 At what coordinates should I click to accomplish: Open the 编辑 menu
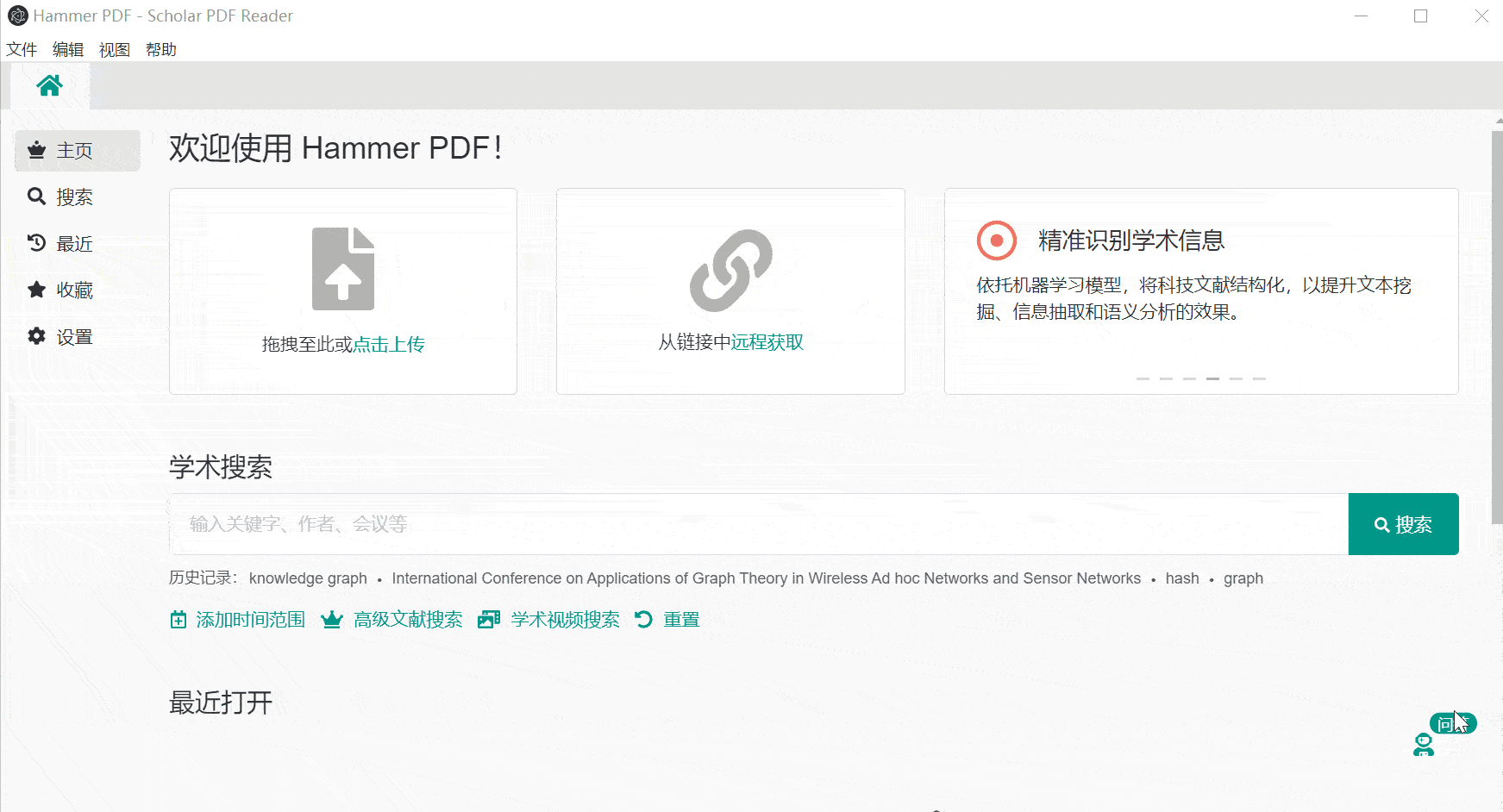[x=68, y=50]
